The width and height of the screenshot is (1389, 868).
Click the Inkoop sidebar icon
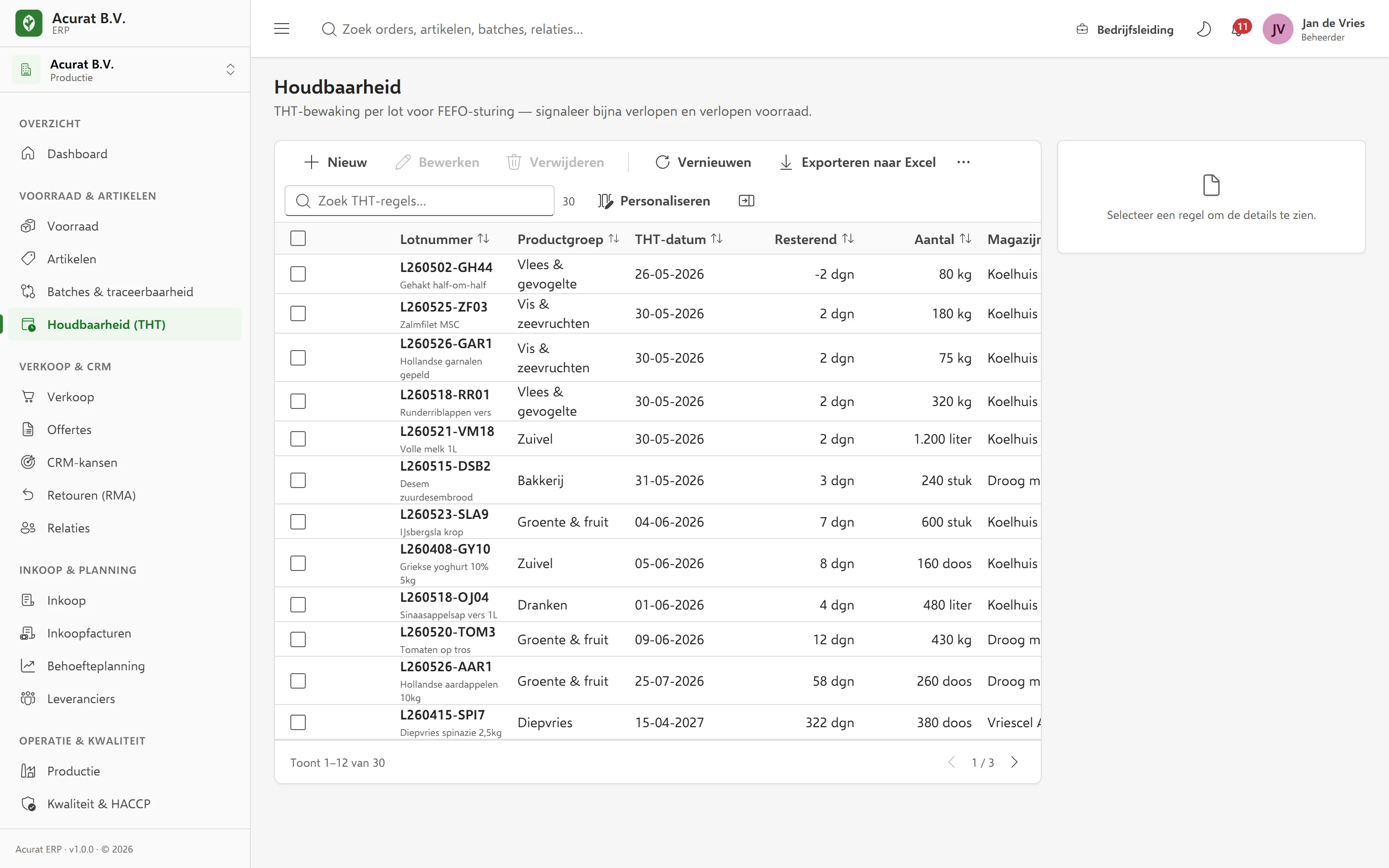tap(28, 600)
